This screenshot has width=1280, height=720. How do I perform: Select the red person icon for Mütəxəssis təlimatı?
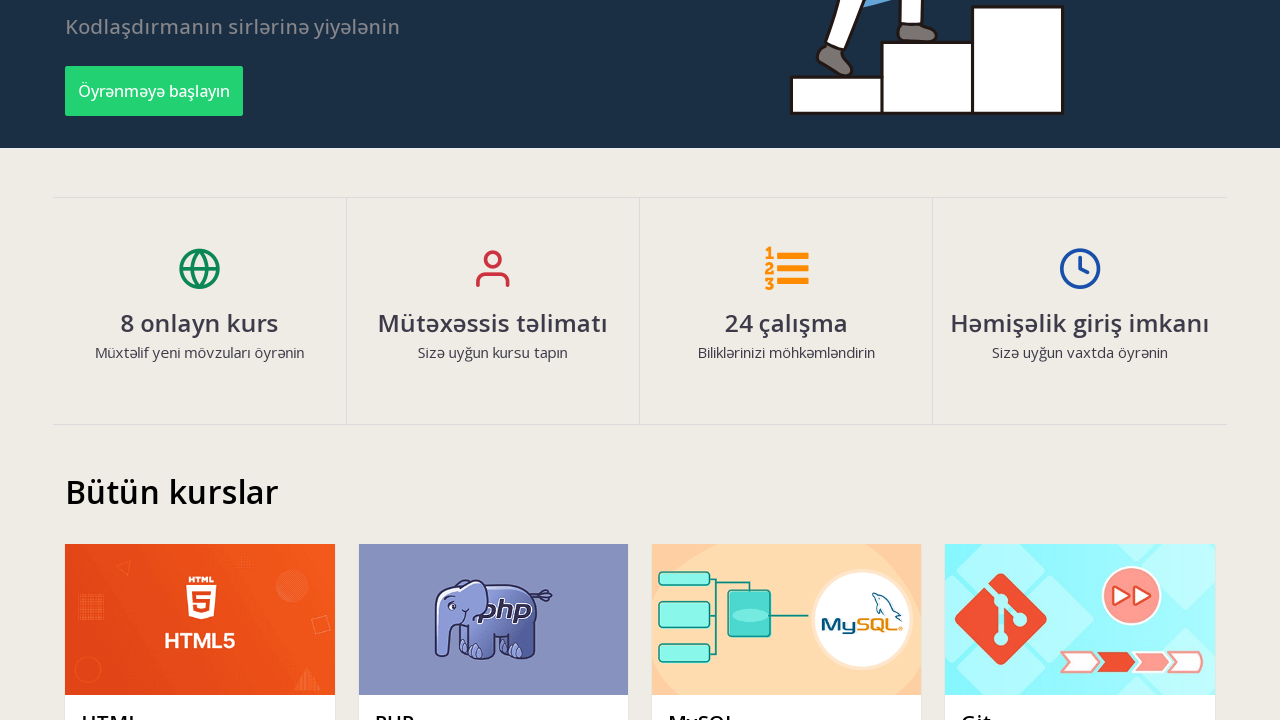pyautogui.click(x=492, y=267)
